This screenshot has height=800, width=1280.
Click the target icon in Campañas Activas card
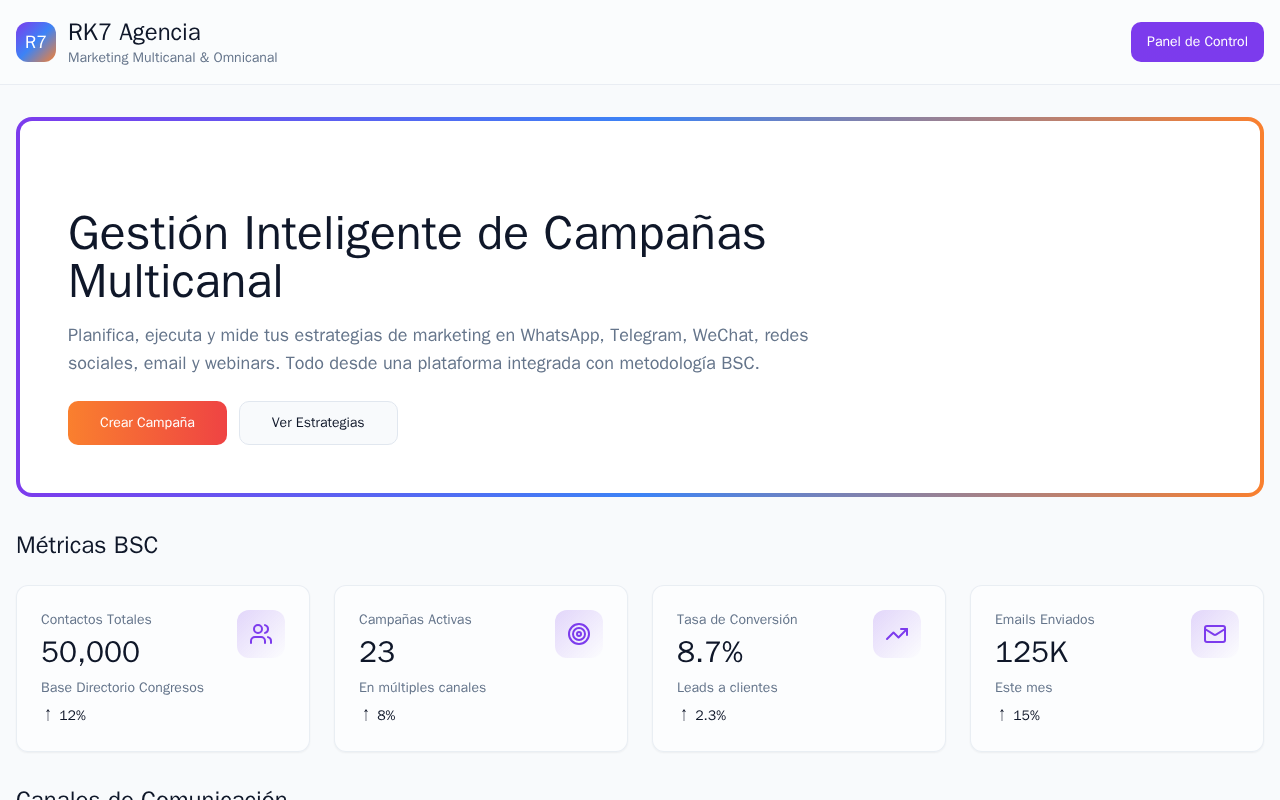click(x=579, y=634)
